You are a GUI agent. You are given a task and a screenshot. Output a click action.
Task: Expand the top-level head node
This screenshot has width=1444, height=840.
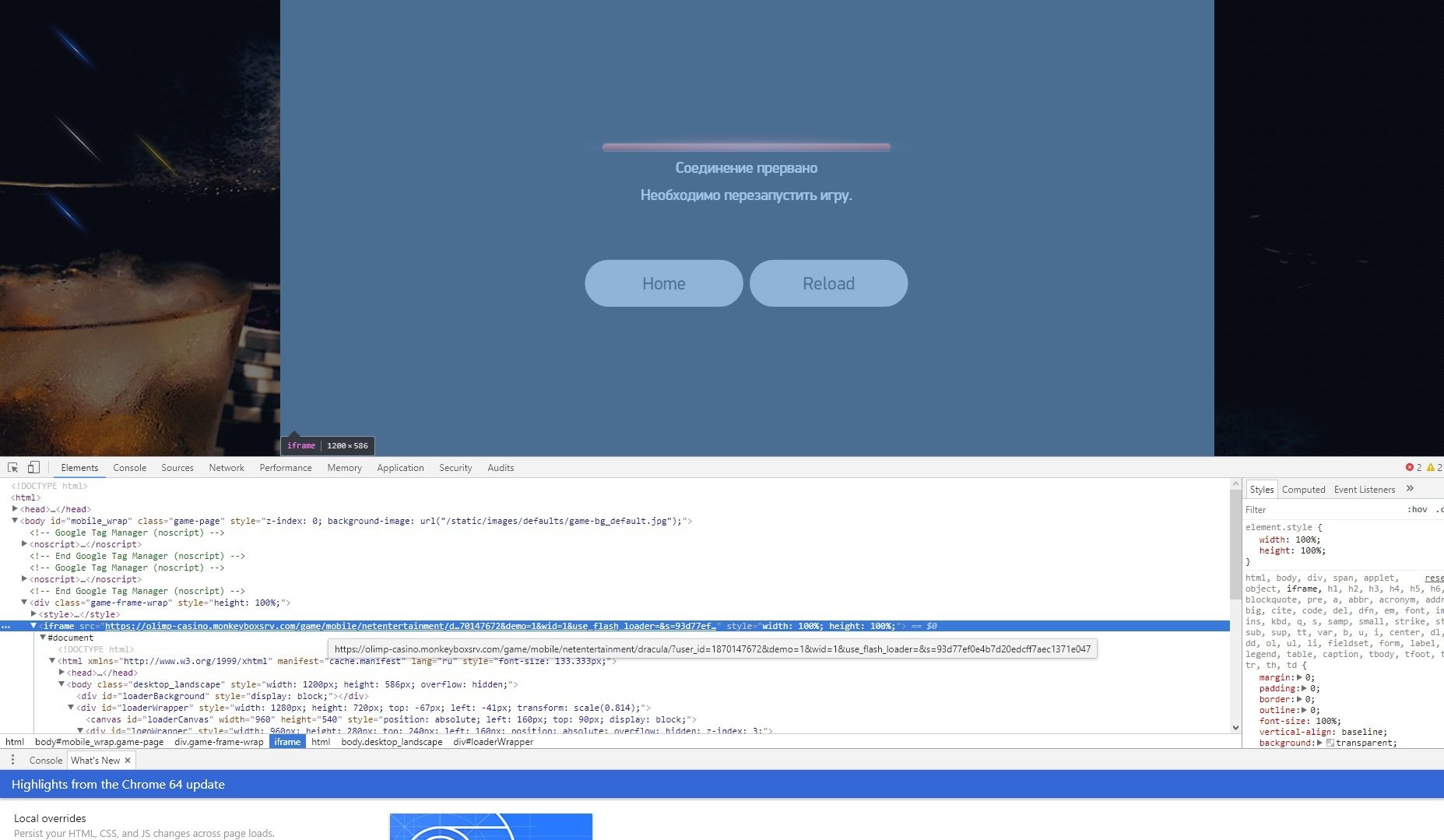click(15, 509)
